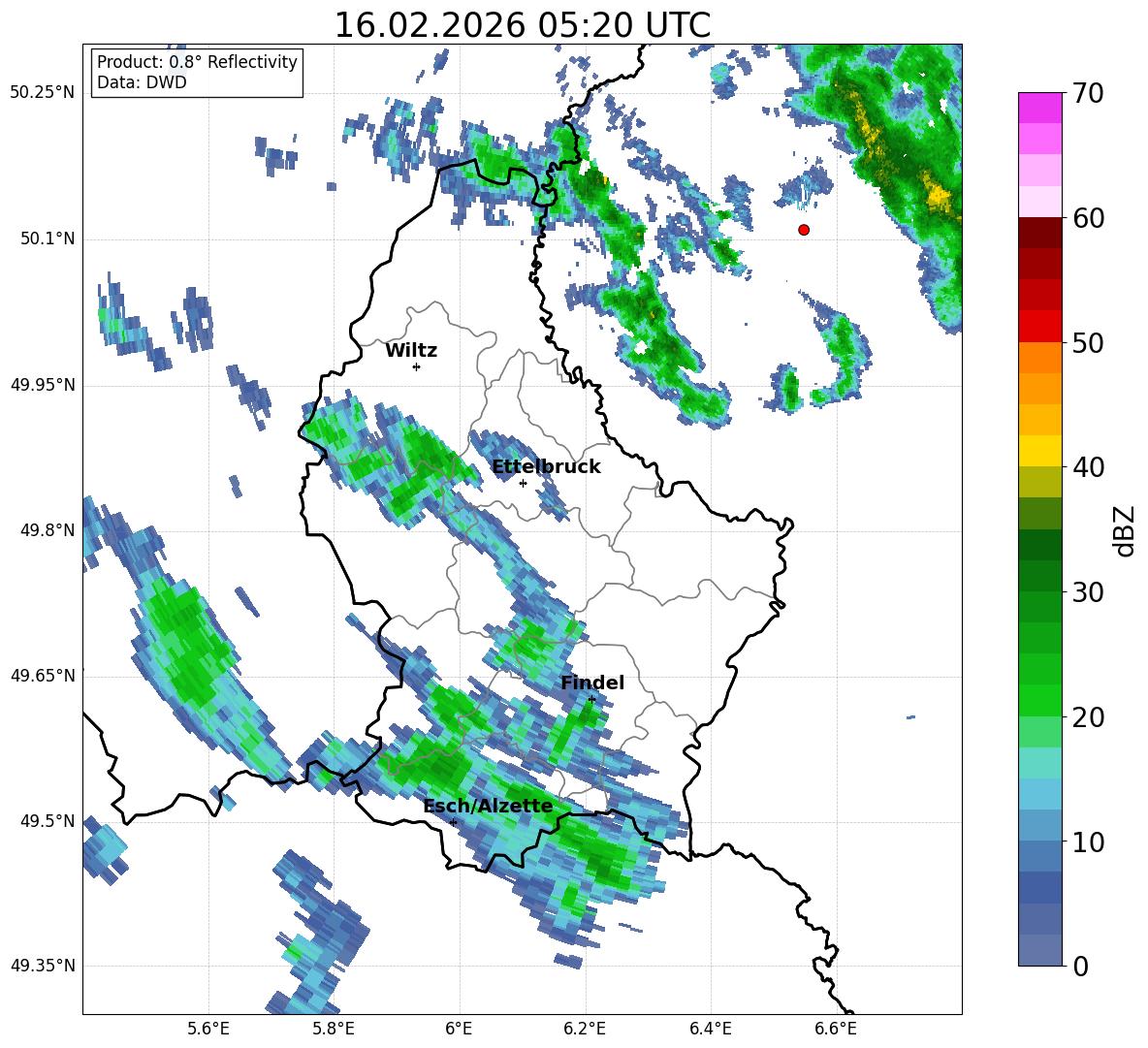Screen dimensions: 1148x1048
Task: Click the colorbar tick label 0
Action: tap(1081, 967)
